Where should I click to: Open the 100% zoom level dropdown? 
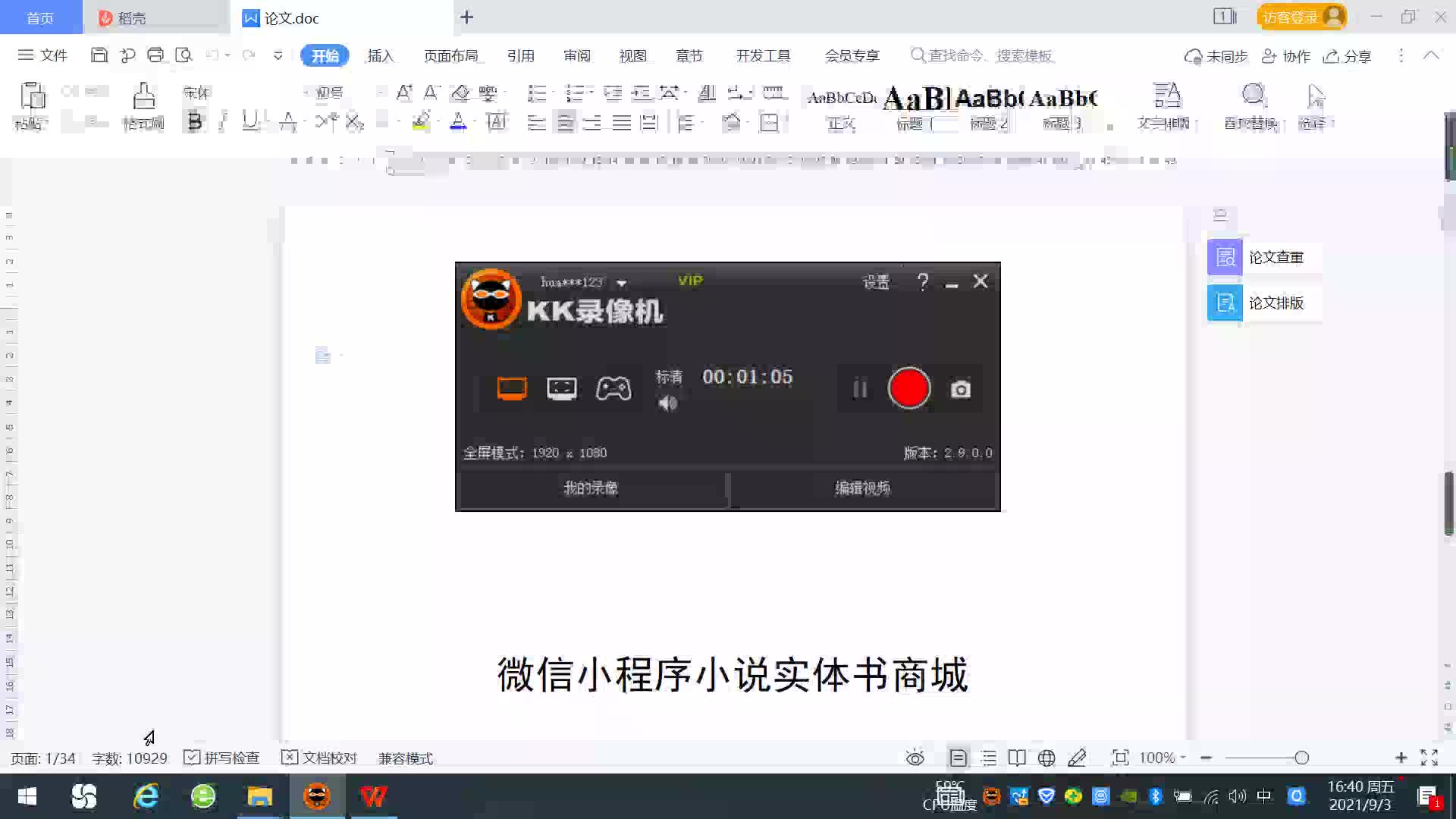(x=1162, y=758)
